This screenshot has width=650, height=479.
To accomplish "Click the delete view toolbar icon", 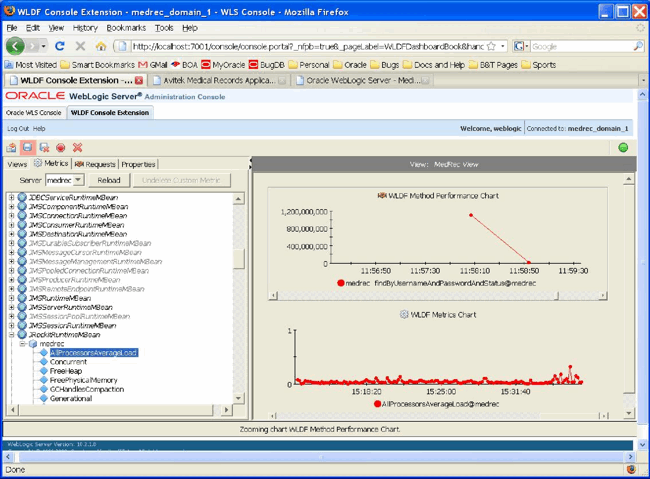I will [44, 148].
